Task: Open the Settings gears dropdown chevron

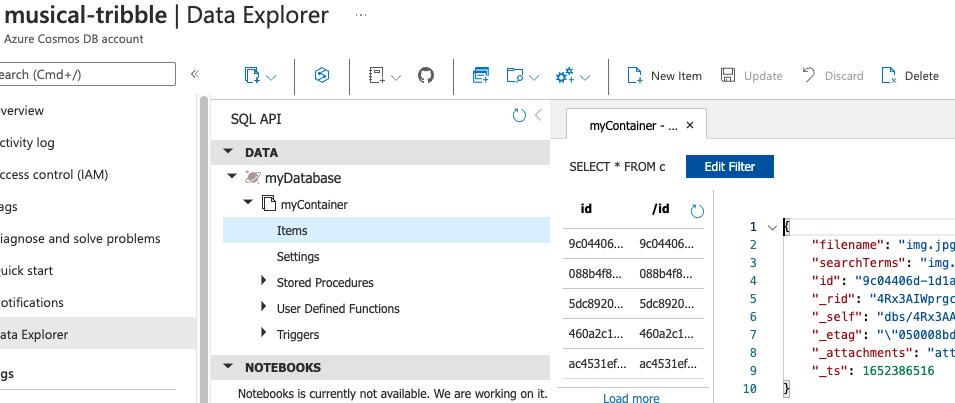Action: [x=585, y=77]
